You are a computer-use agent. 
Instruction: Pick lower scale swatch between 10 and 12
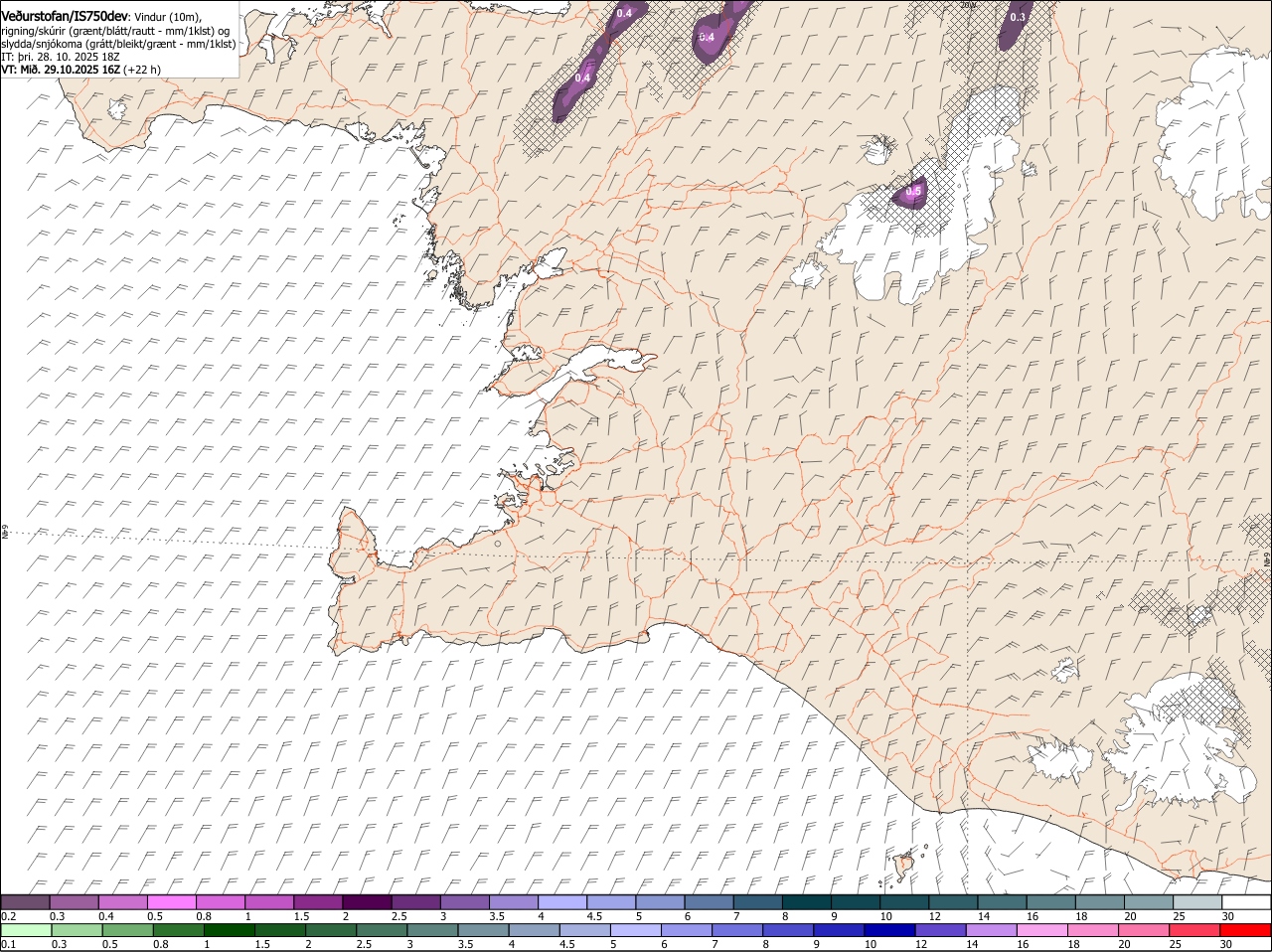tap(889, 930)
